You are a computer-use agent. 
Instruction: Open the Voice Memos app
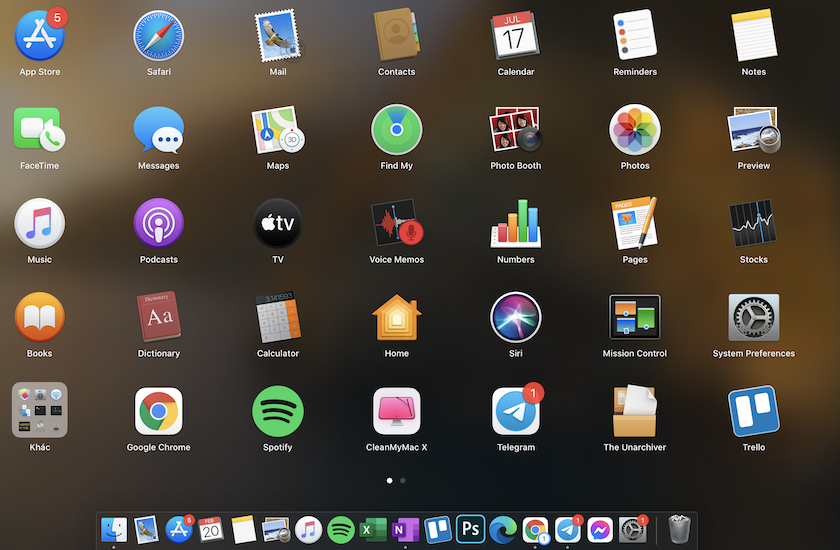tap(396, 224)
